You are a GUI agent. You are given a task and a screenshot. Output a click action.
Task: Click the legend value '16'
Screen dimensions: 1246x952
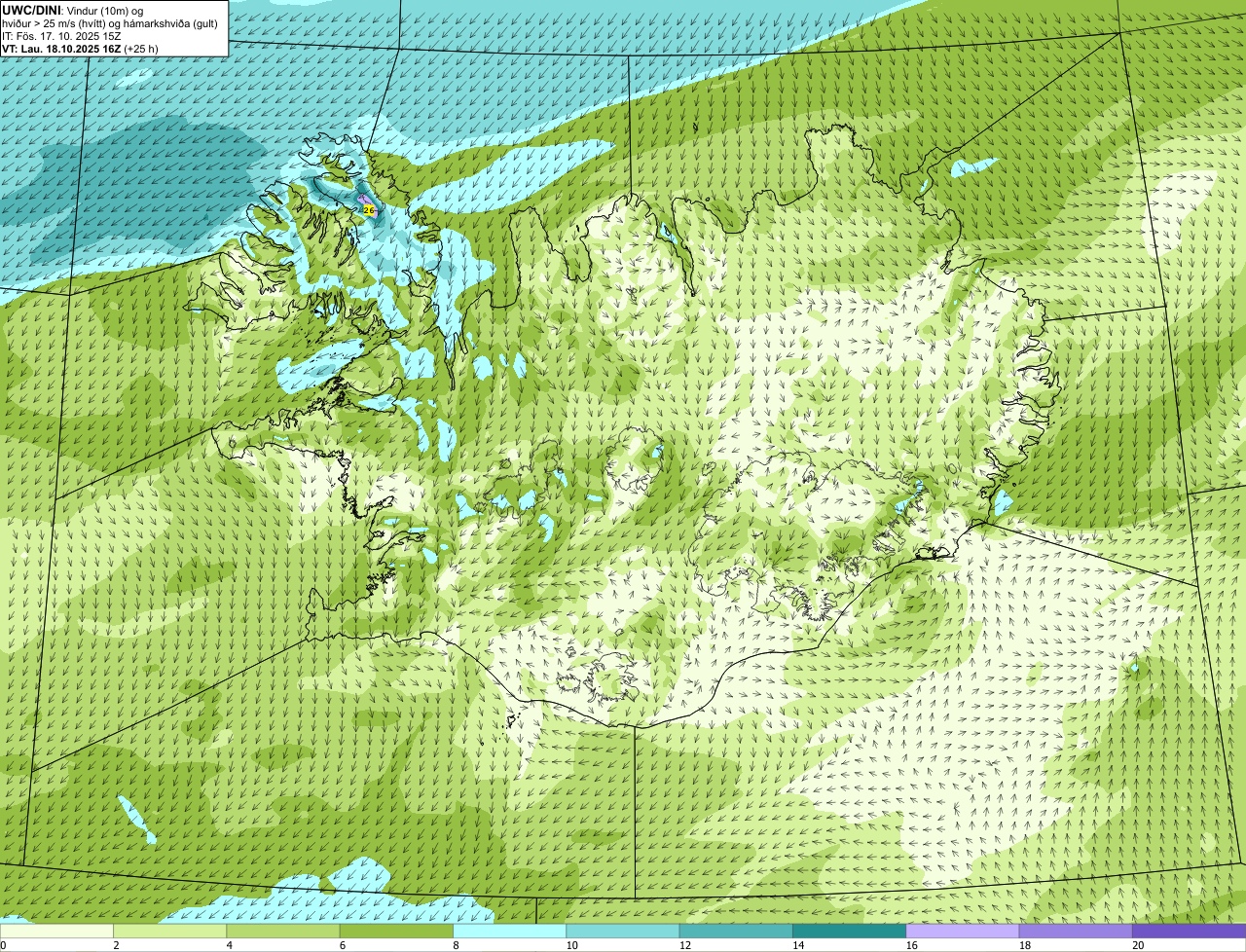pos(911,945)
